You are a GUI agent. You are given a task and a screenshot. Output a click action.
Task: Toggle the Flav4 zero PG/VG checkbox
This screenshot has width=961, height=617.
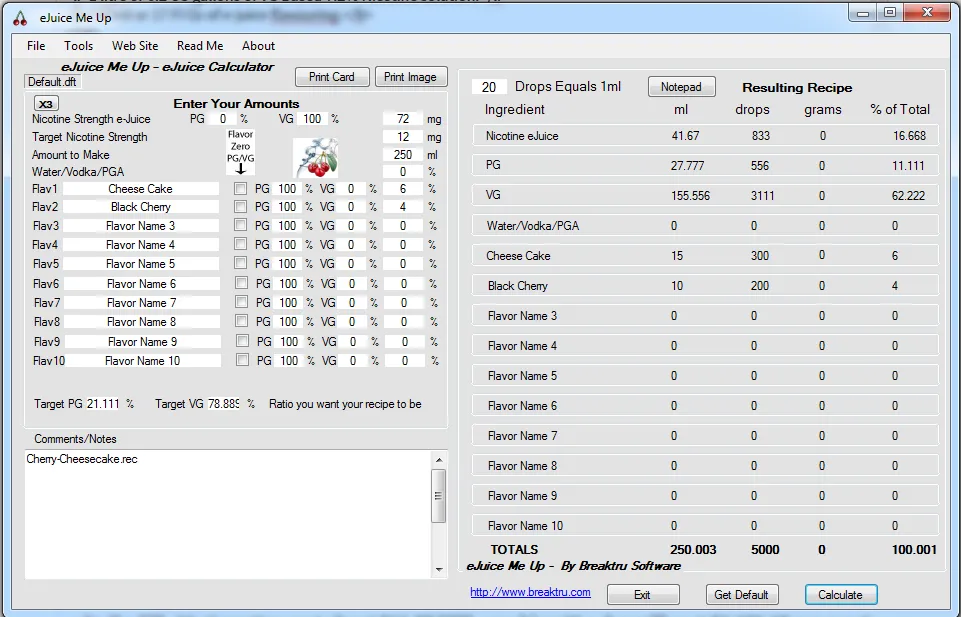coord(240,244)
